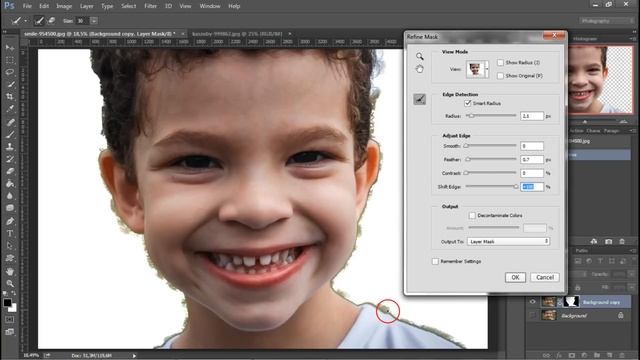Click the Zoom tool in Refine Mask dialog
The width and height of the screenshot is (640, 360).
420,56
